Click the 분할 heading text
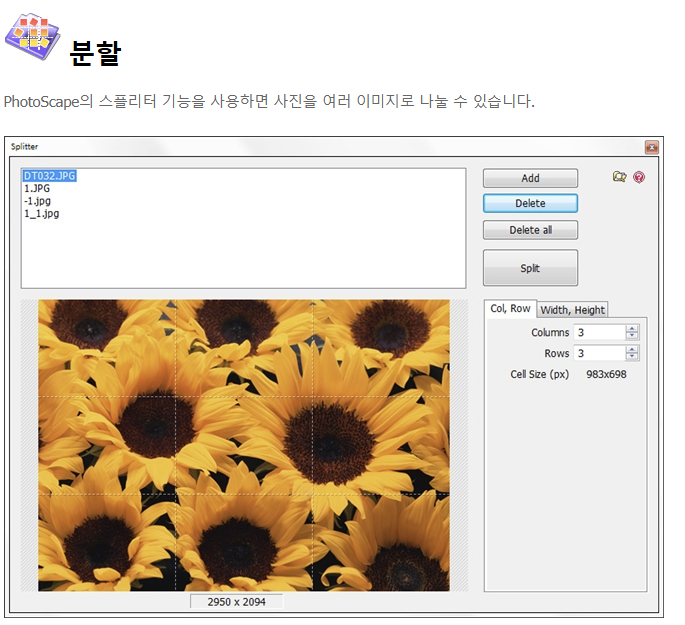This screenshot has height=625, width=685. [95, 53]
